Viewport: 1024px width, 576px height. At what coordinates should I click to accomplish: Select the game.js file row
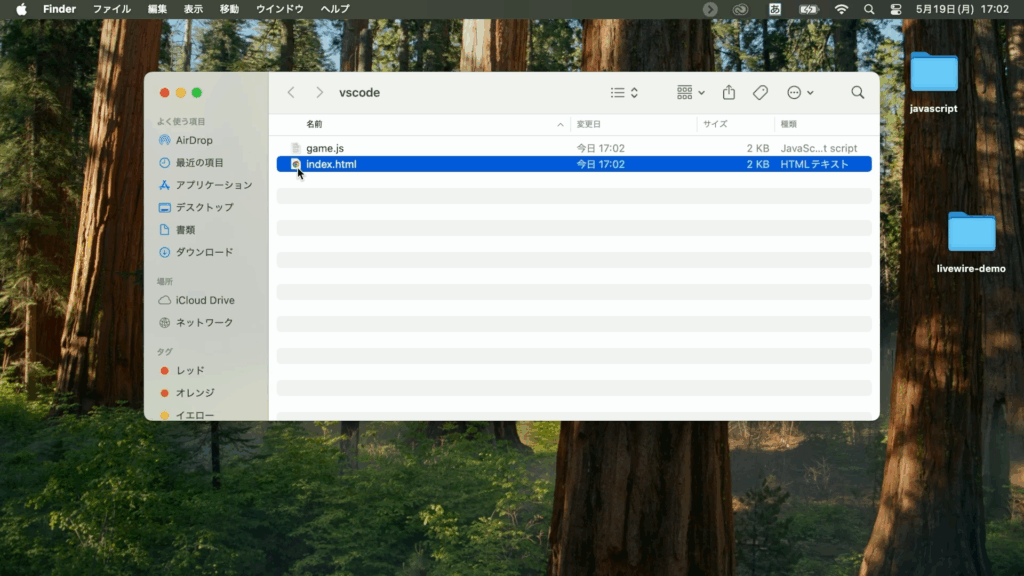click(325, 148)
